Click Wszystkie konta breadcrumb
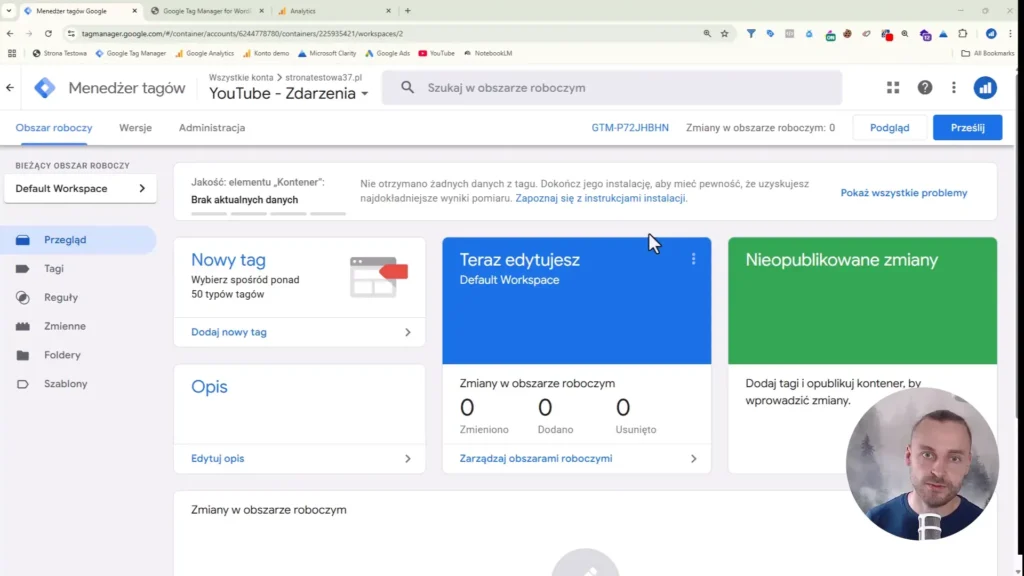 (x=241, y=77)
